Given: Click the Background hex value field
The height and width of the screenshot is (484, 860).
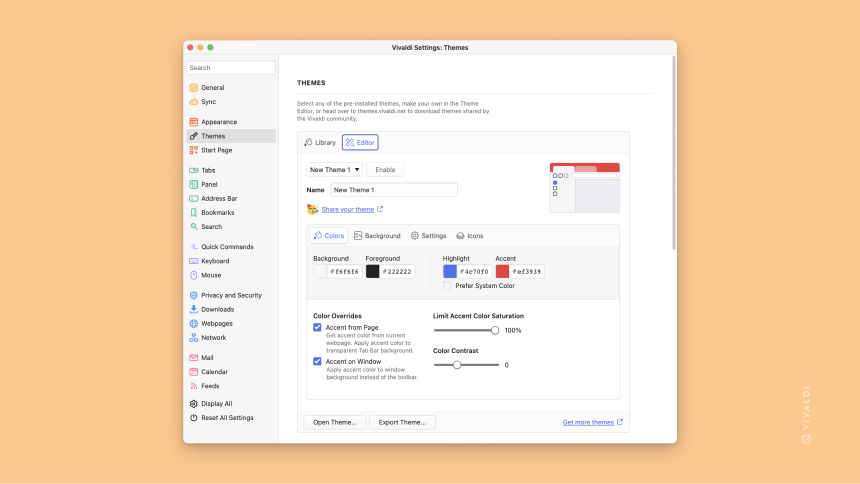Looking at the screenshot, I should click(344, 271).
